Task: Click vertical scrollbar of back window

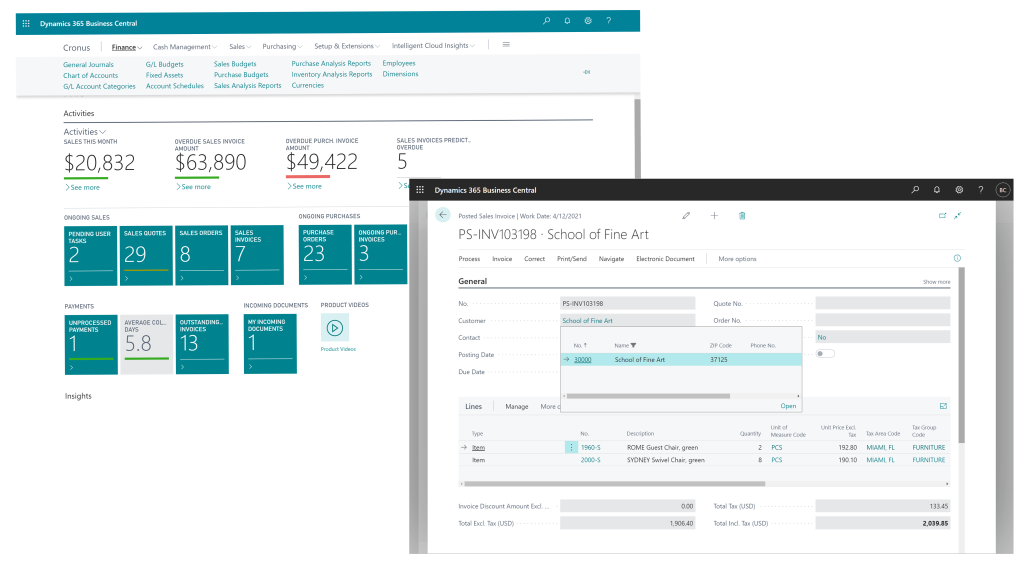Action: click(x=637, y=139)
